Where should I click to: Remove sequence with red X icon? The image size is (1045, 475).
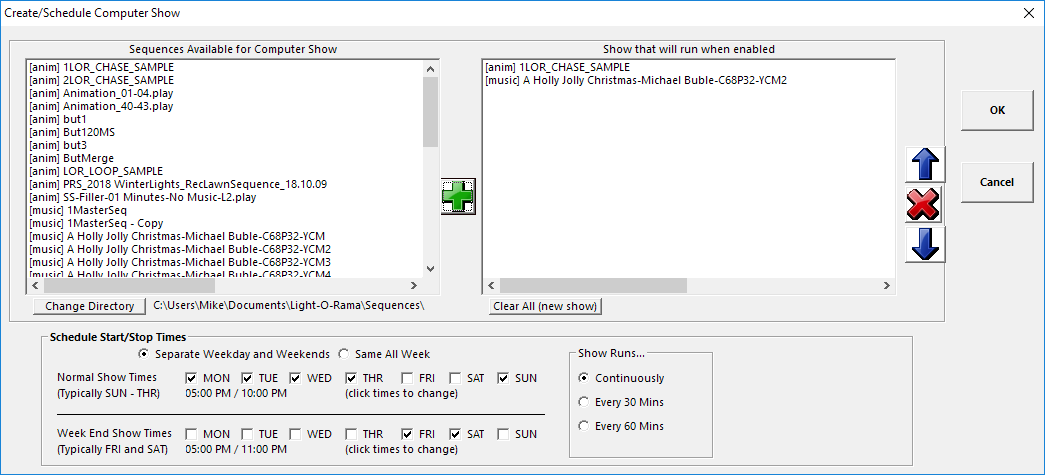click(925, 205)
